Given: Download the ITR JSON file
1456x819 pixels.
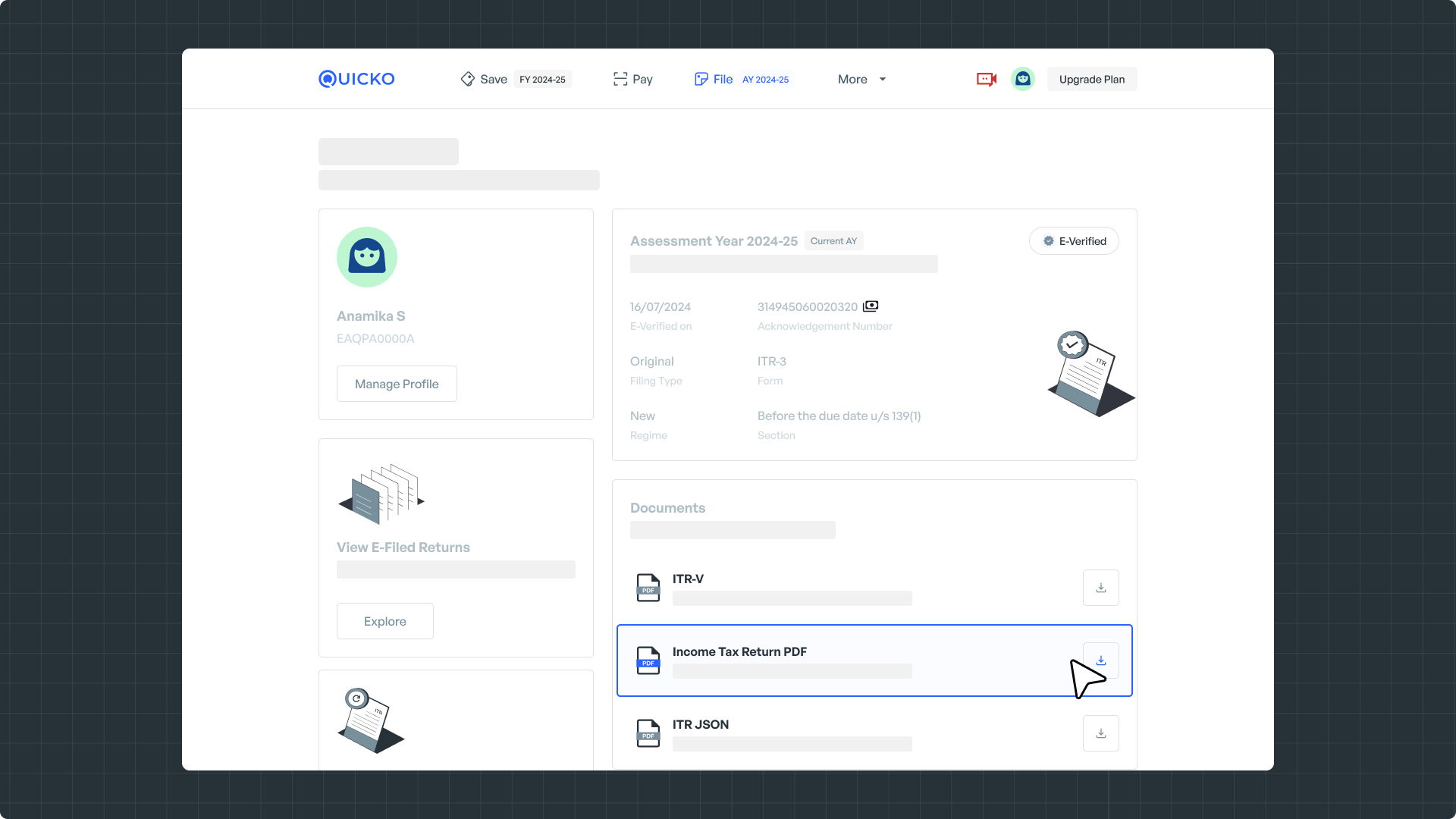Looking at the screenshot, I should point(1100,733).
